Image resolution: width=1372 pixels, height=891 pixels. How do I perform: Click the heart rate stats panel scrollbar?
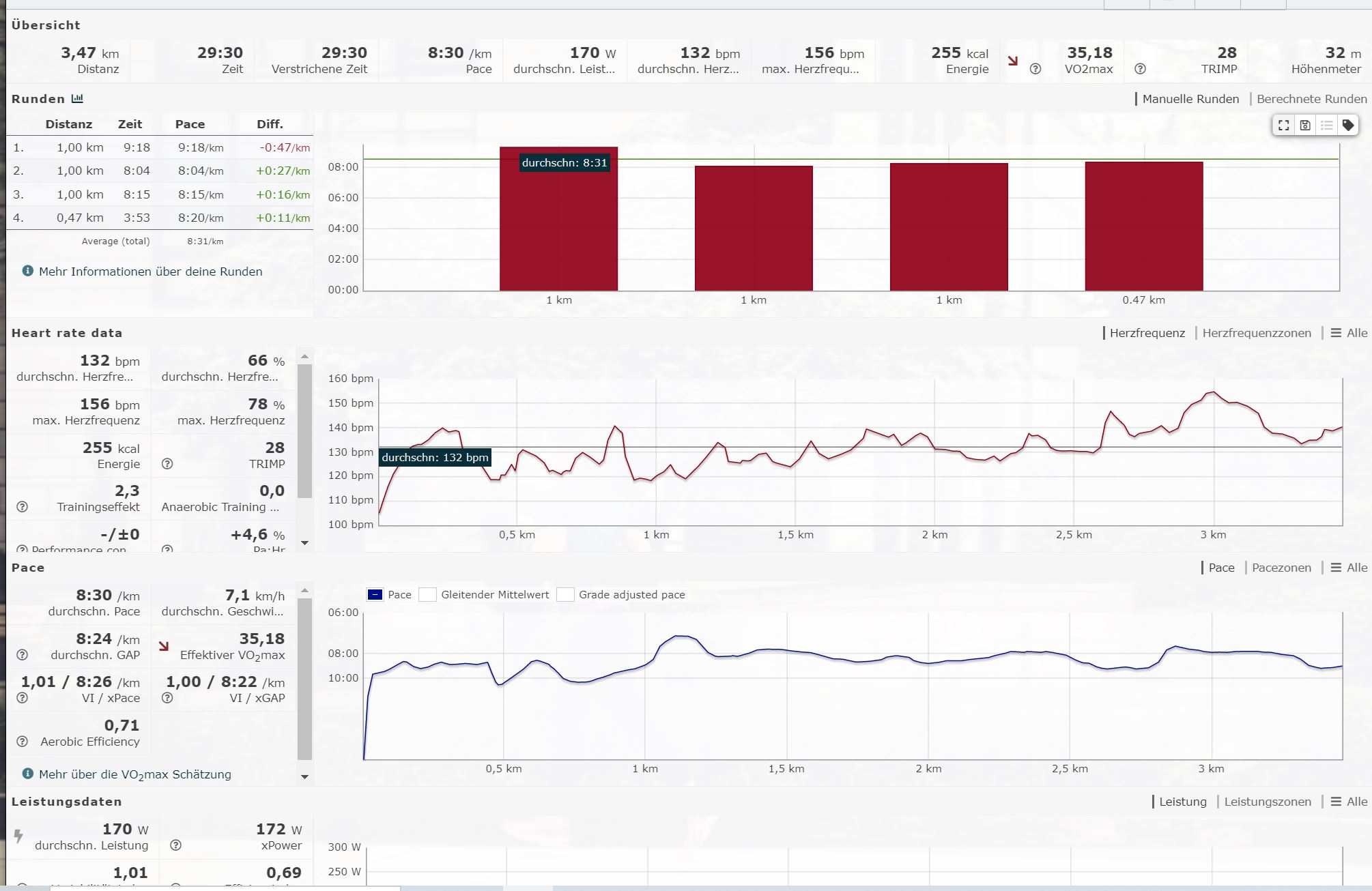(304, 430)
